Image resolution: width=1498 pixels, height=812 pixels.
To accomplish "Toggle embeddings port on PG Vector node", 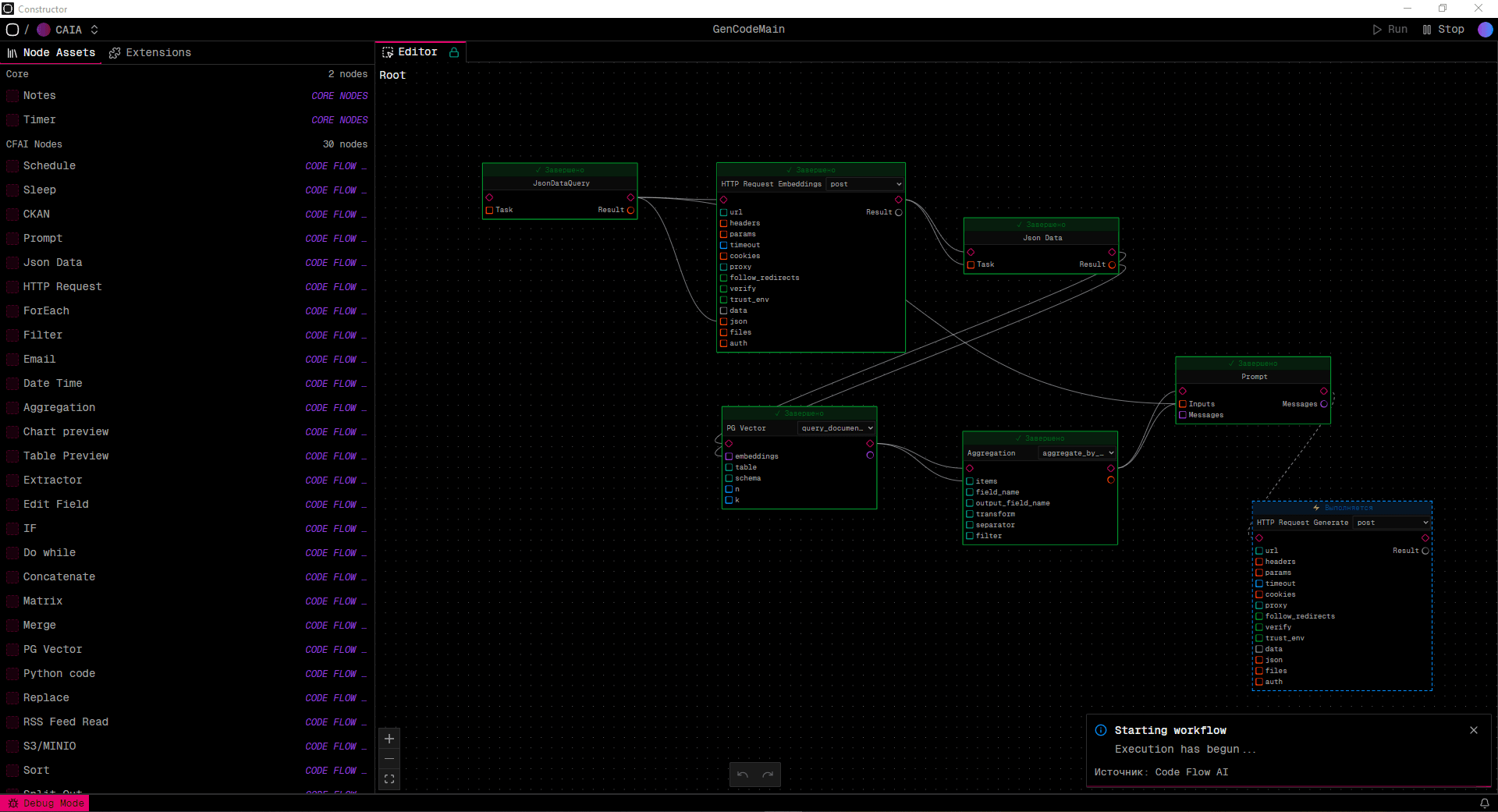I will tap(729, 456).
